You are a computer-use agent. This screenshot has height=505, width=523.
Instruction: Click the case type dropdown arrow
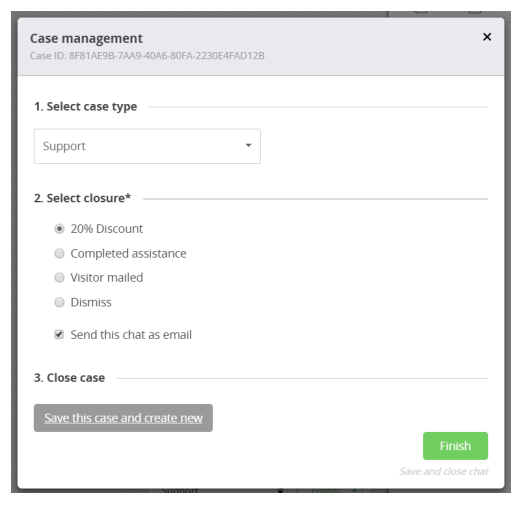point(248,145)
